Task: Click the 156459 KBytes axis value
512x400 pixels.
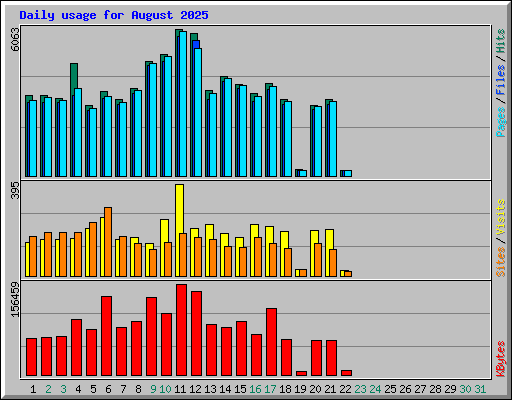Action: 15,299
